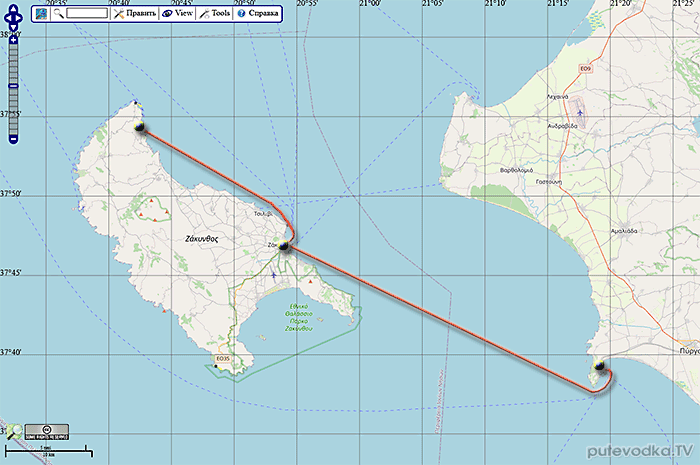The height and width of the screenshot is (465, 700).
Task: Pan the map left with the left arrow
Action: pos(7,18)
